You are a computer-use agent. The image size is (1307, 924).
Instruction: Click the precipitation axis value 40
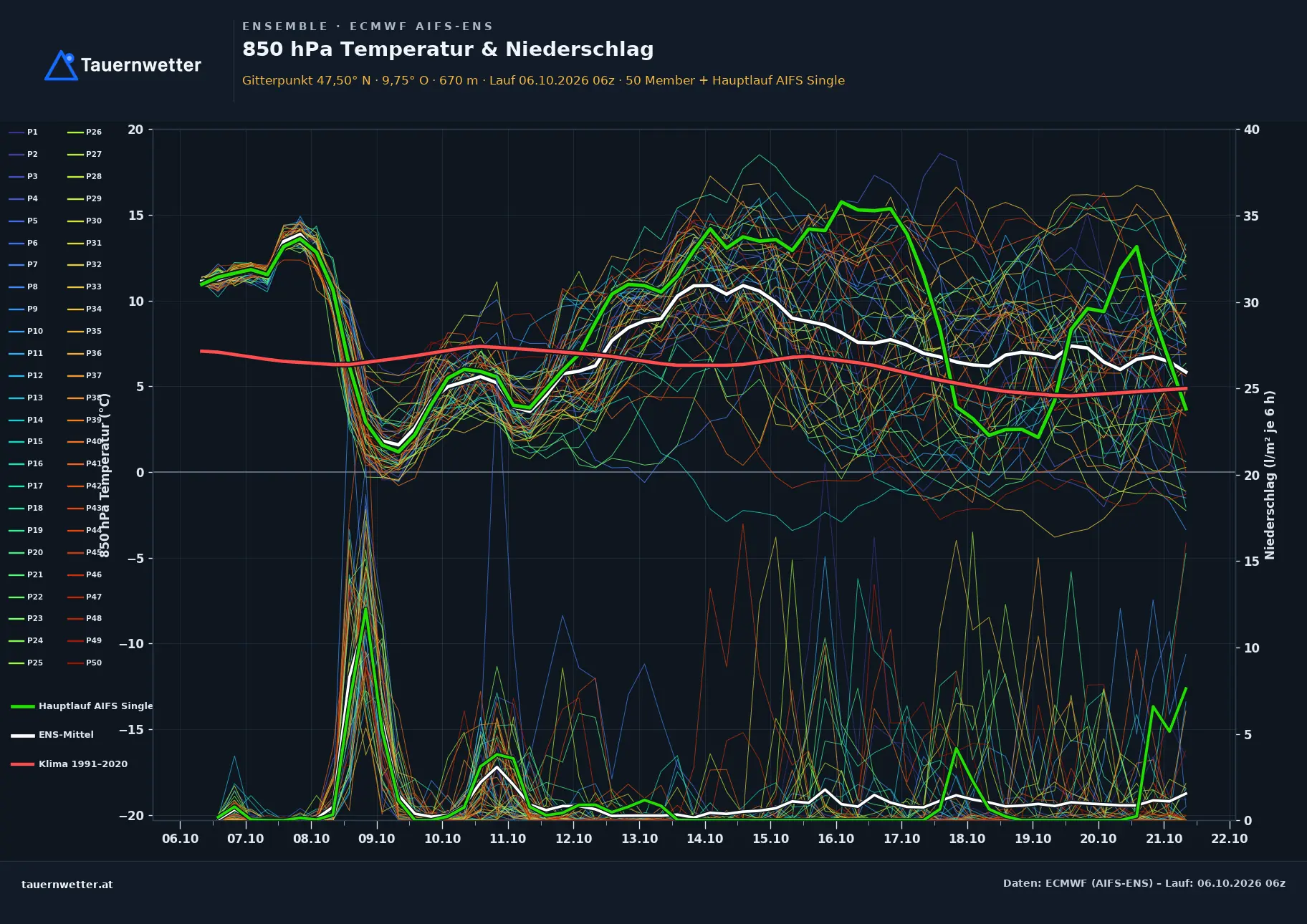pyautogui.click(x=1252, y=130)
